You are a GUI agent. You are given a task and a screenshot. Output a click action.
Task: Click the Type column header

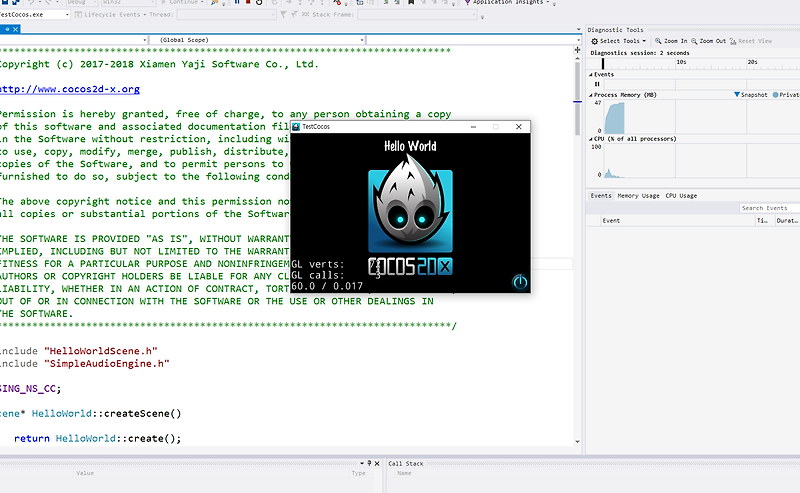pyautogui.click(x=358, y=473)
